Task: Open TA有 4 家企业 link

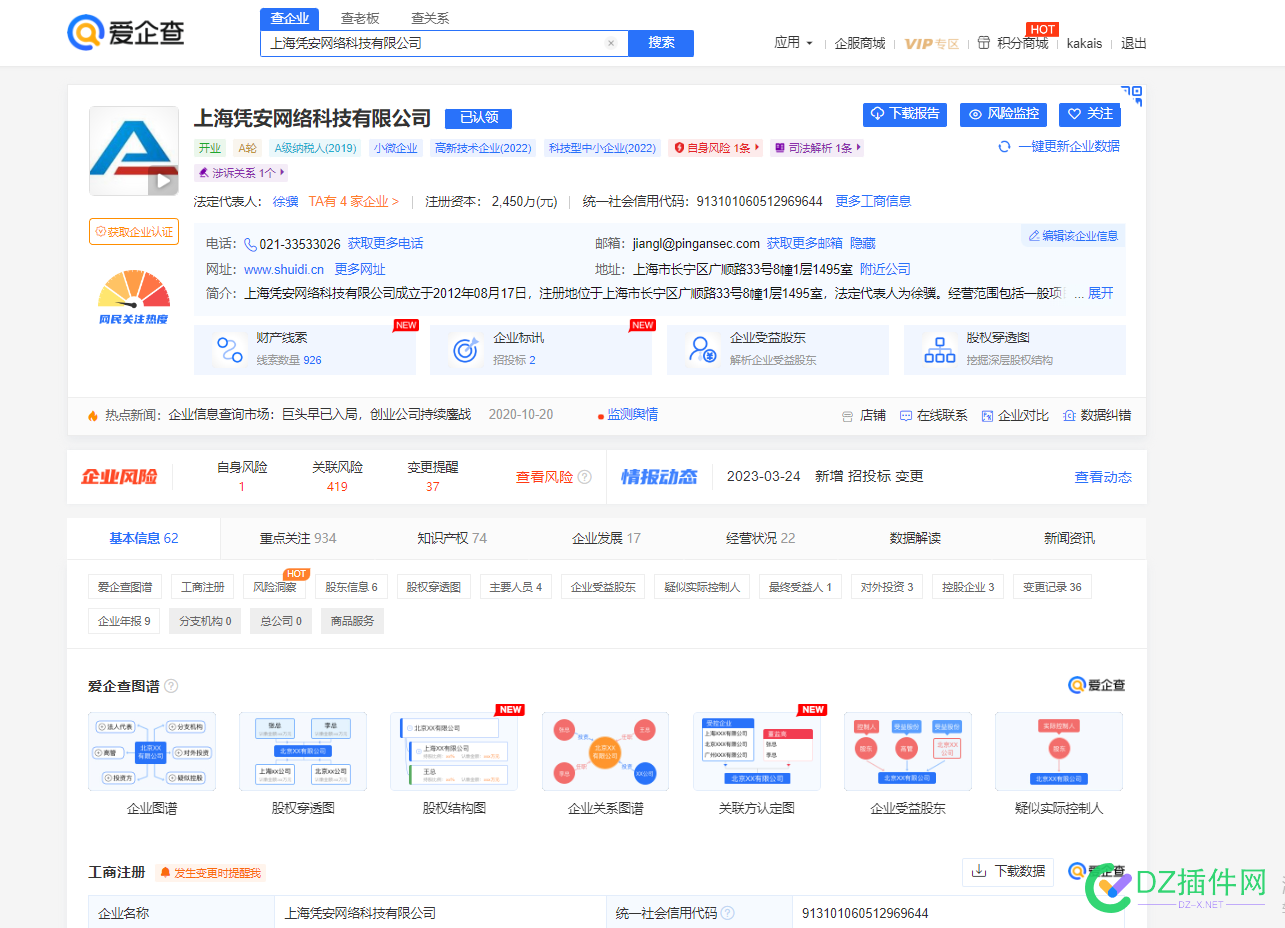Action: click(x=353, y=201)
